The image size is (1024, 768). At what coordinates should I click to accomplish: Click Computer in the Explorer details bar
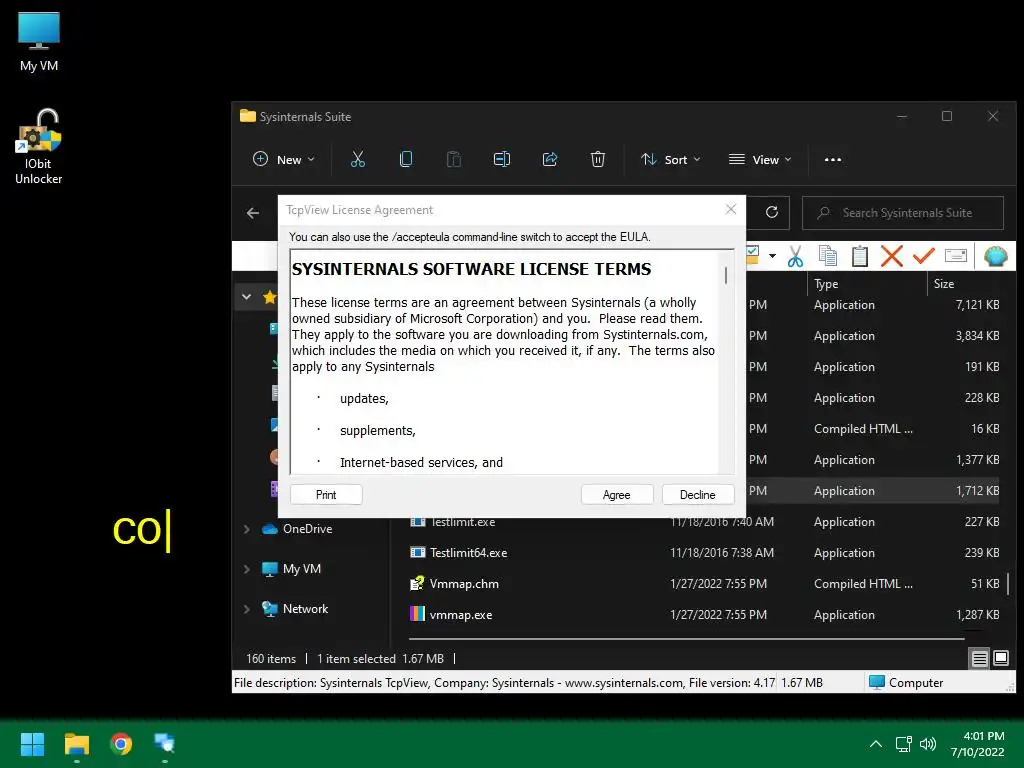tap(906, 682)
